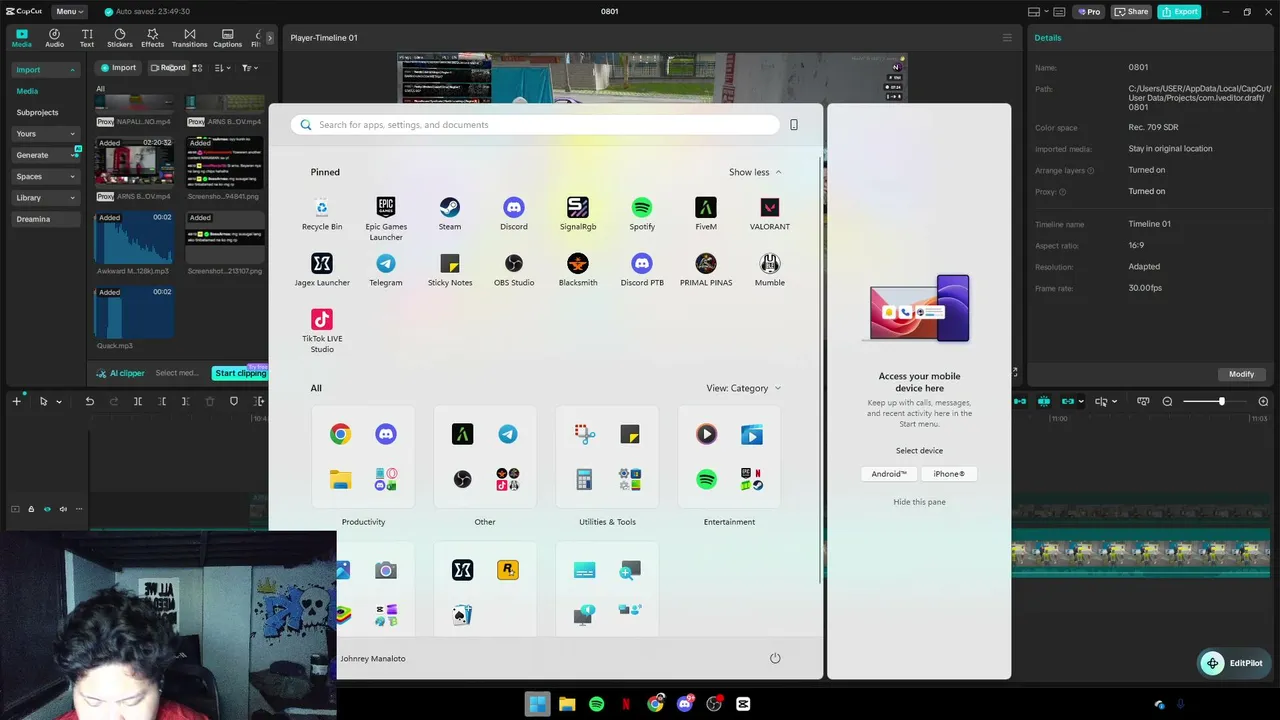
Task: Open the Text tab in CapCut
Action: pyautogui.click(x=87, y=38)
